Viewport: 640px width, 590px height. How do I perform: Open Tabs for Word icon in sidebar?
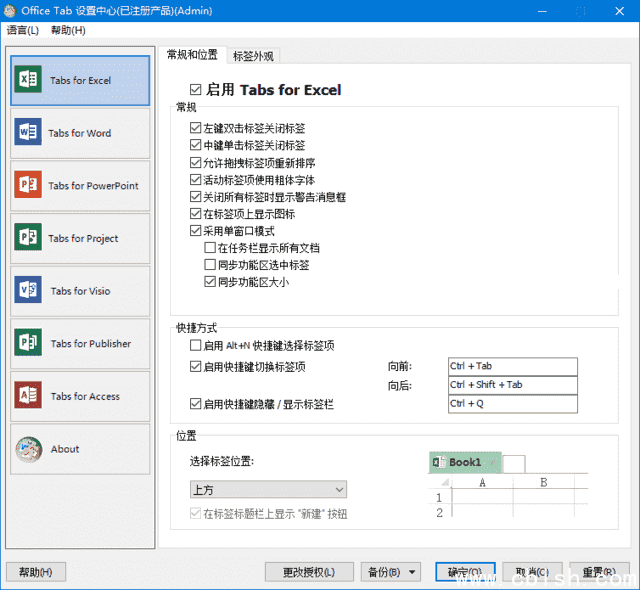(28, 132)
